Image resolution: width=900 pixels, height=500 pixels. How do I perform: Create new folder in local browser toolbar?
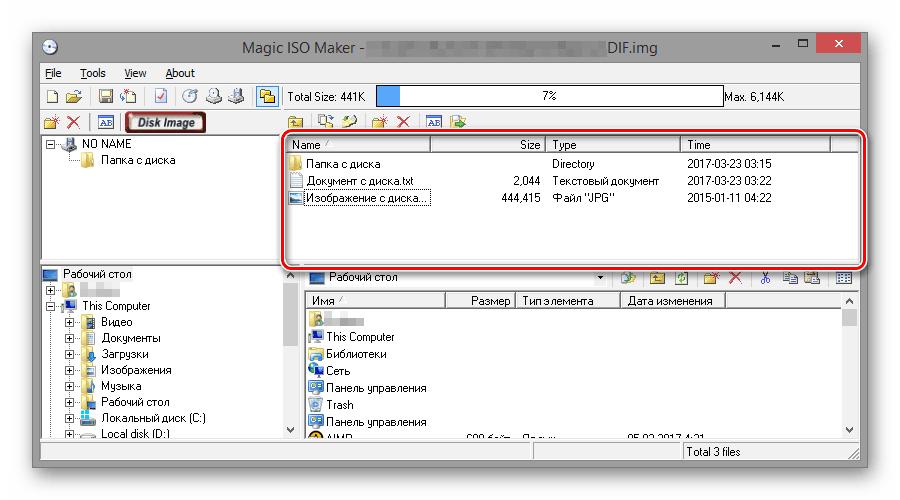click(711, 278)
